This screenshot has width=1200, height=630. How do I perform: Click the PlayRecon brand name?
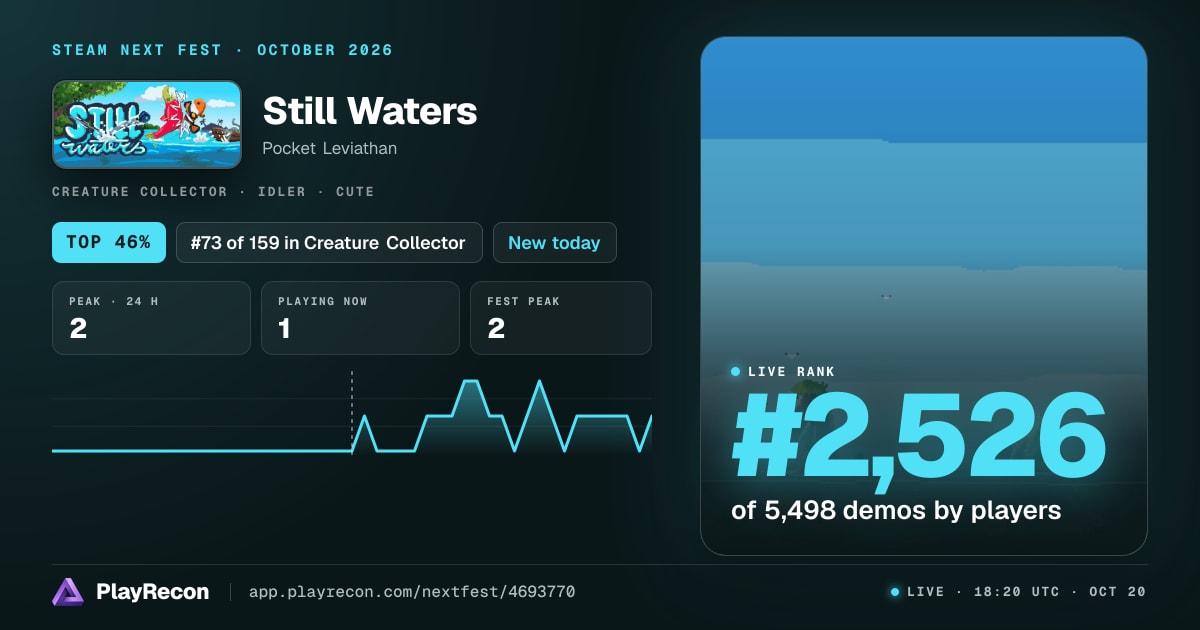152,592
